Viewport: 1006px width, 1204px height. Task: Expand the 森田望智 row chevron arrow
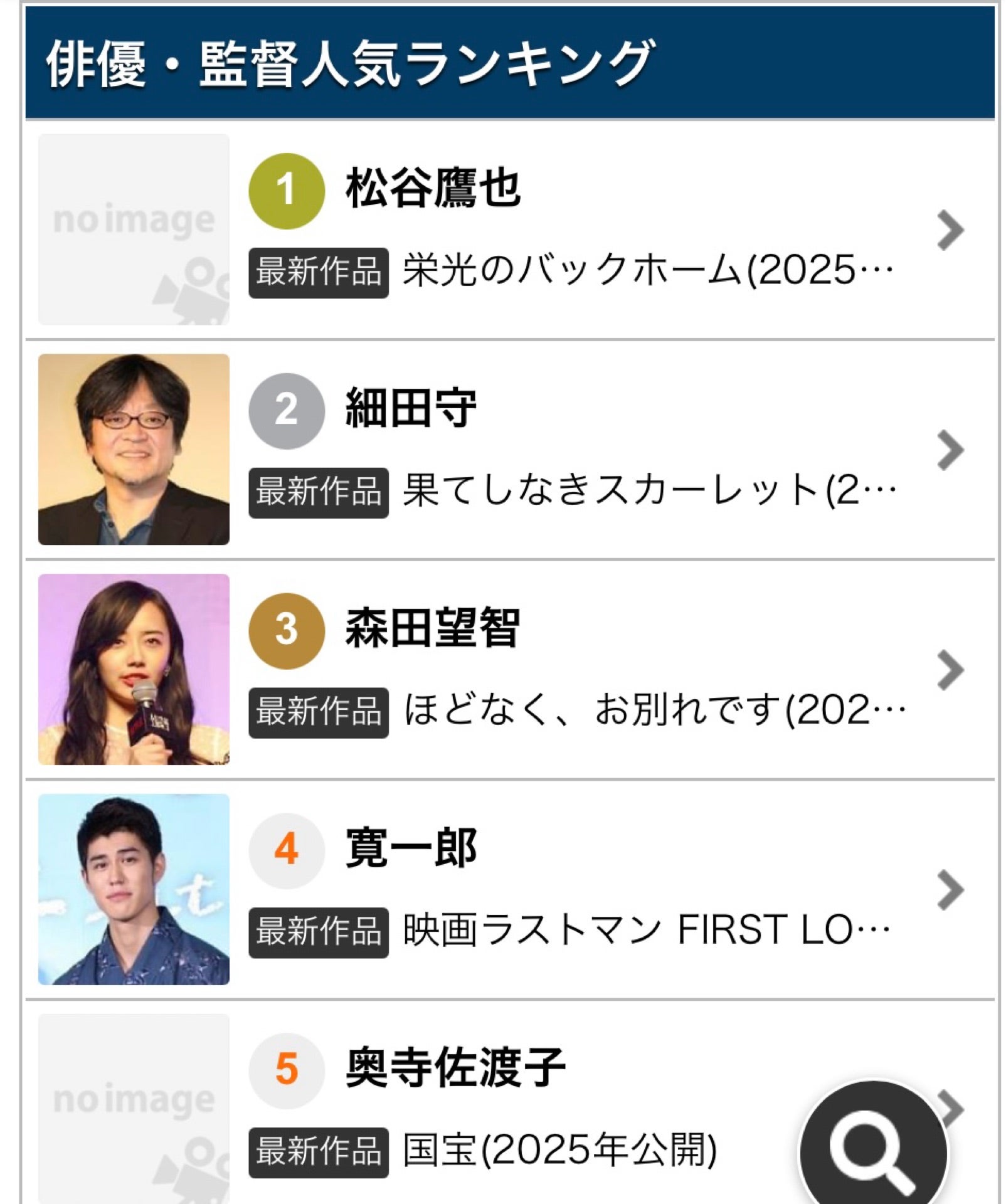[x=950, y=670]
